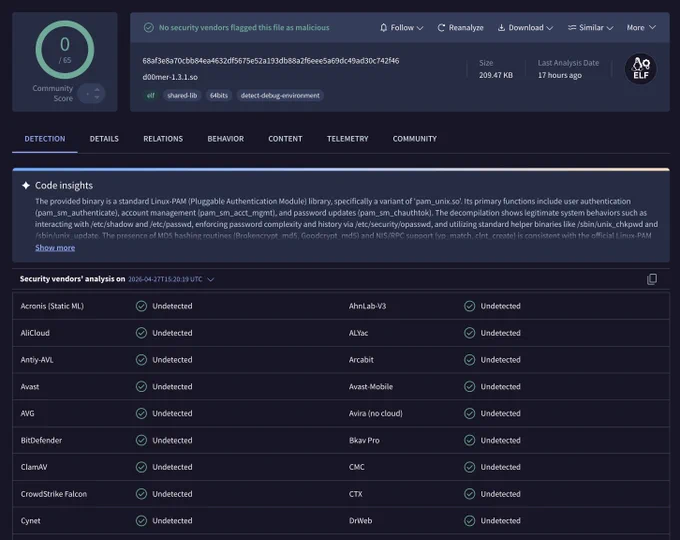680x540 pixels.
Task: Click the green check beside the no-vendors-flagged message
Action: [x=149, y=28]
